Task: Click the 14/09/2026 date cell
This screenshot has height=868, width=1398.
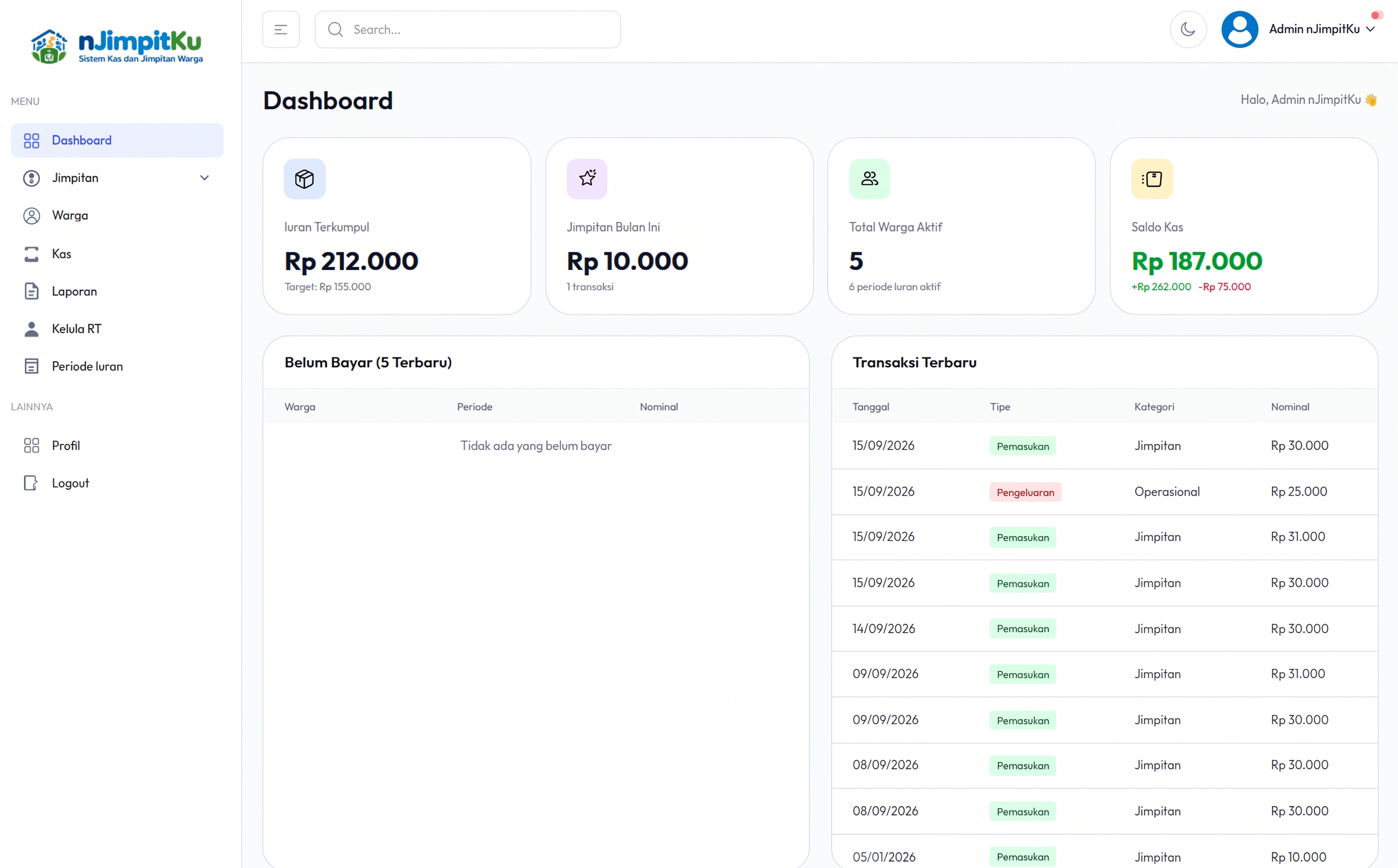Action: click(x=883, y=628)
